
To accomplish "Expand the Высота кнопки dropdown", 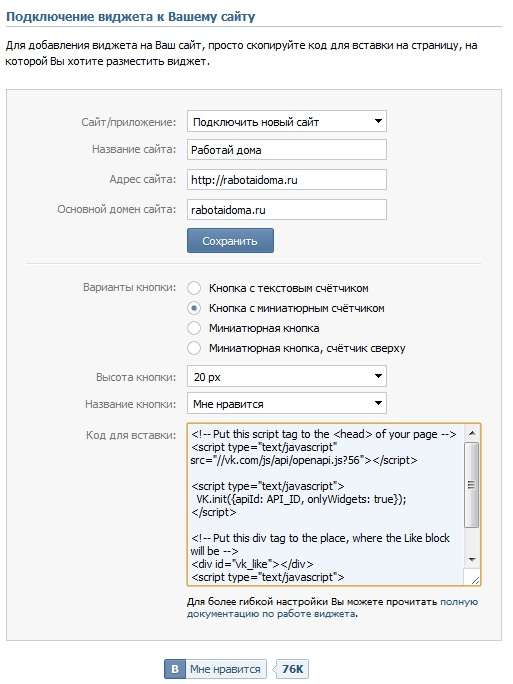I will (287, 376).
